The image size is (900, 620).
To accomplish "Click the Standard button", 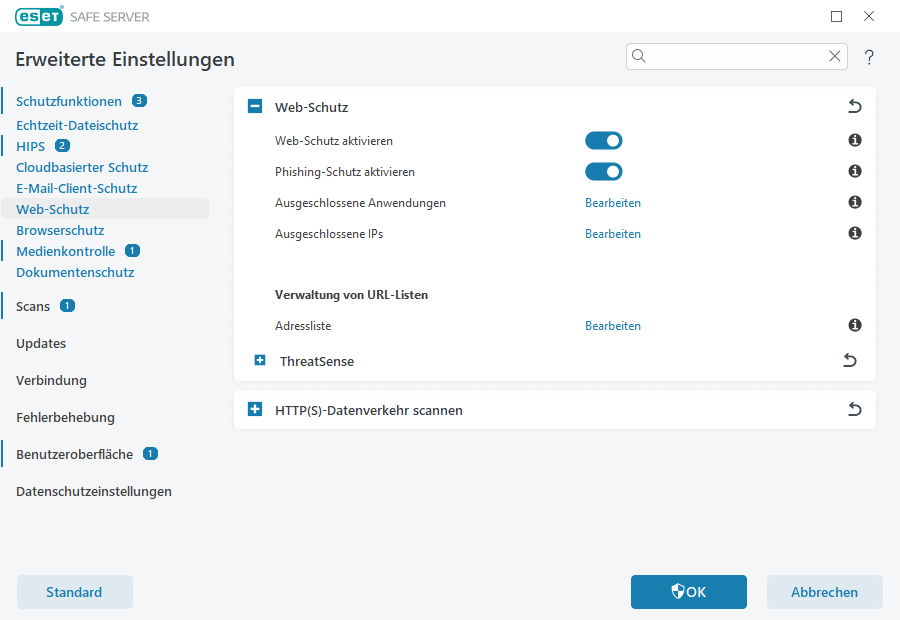I will coord(74,591).
